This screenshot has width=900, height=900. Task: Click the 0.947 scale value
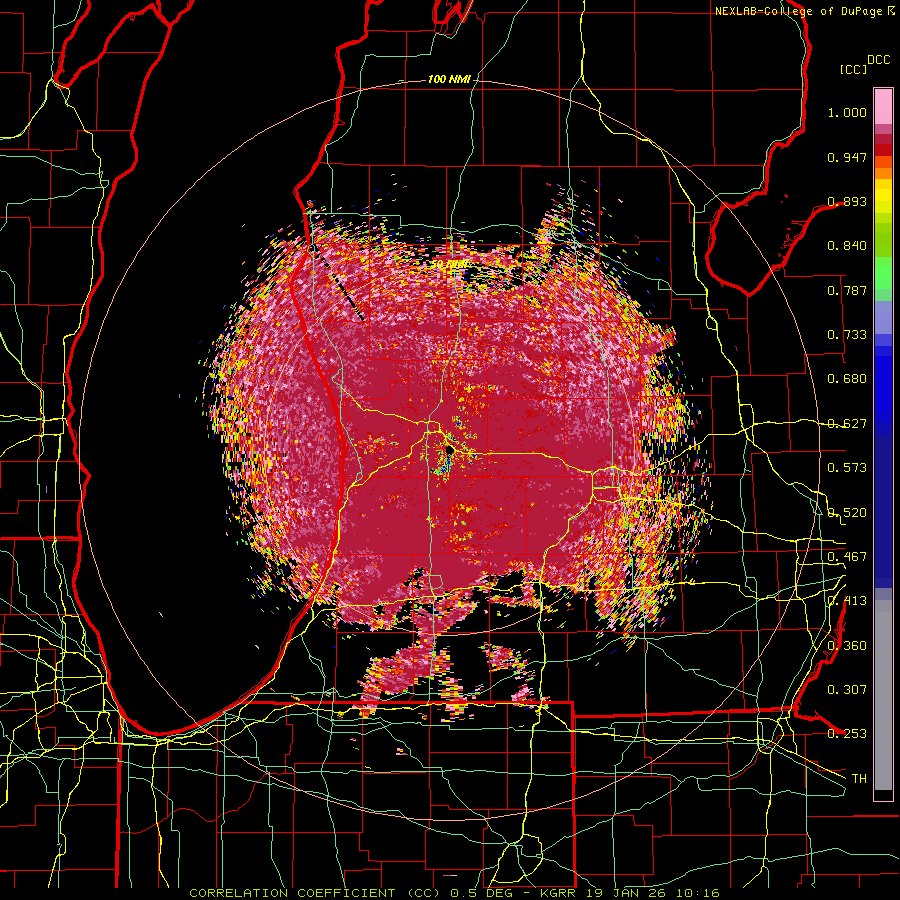[x=847, y=157]
